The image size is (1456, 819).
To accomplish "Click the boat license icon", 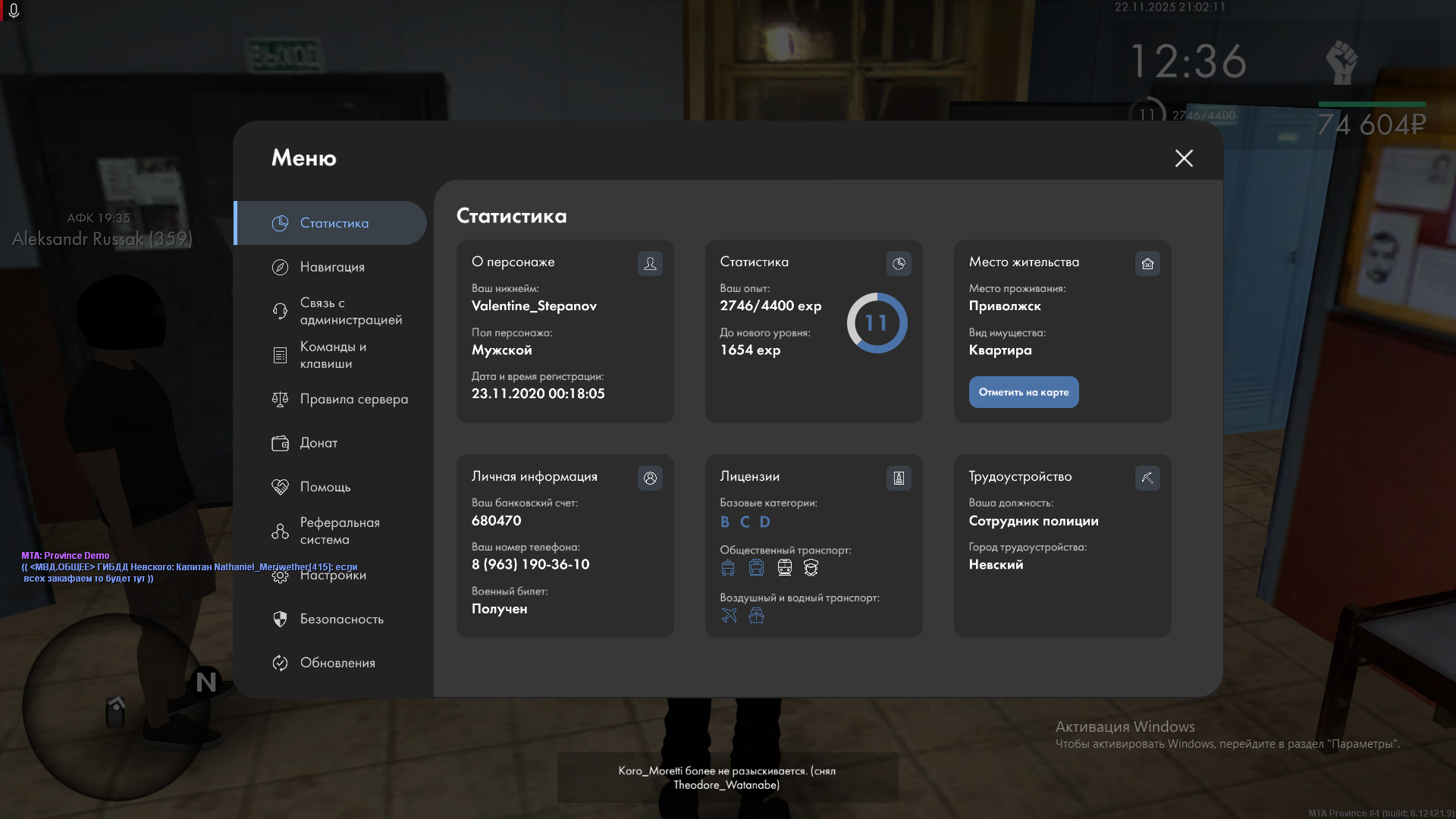I will click(x=756, y=615).
